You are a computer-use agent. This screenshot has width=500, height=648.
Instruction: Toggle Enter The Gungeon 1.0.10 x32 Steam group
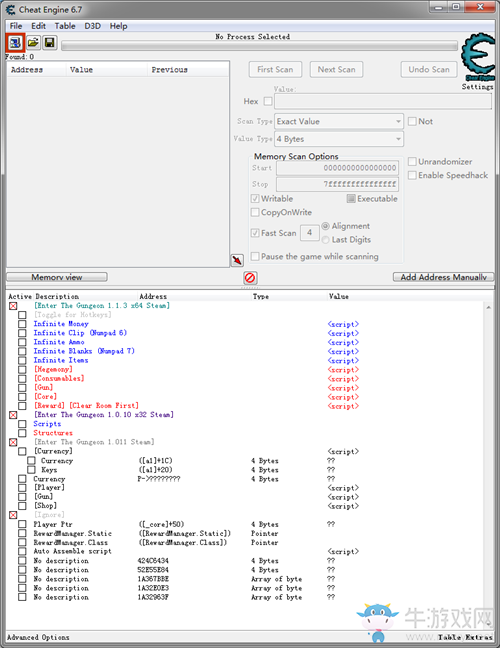pyautogui.click(x=13, y=415)
